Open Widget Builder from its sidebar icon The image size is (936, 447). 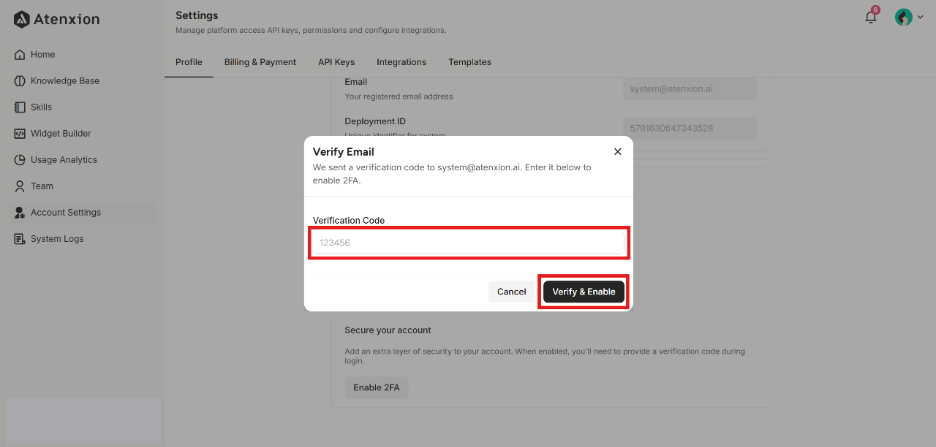tap(19, 134)
